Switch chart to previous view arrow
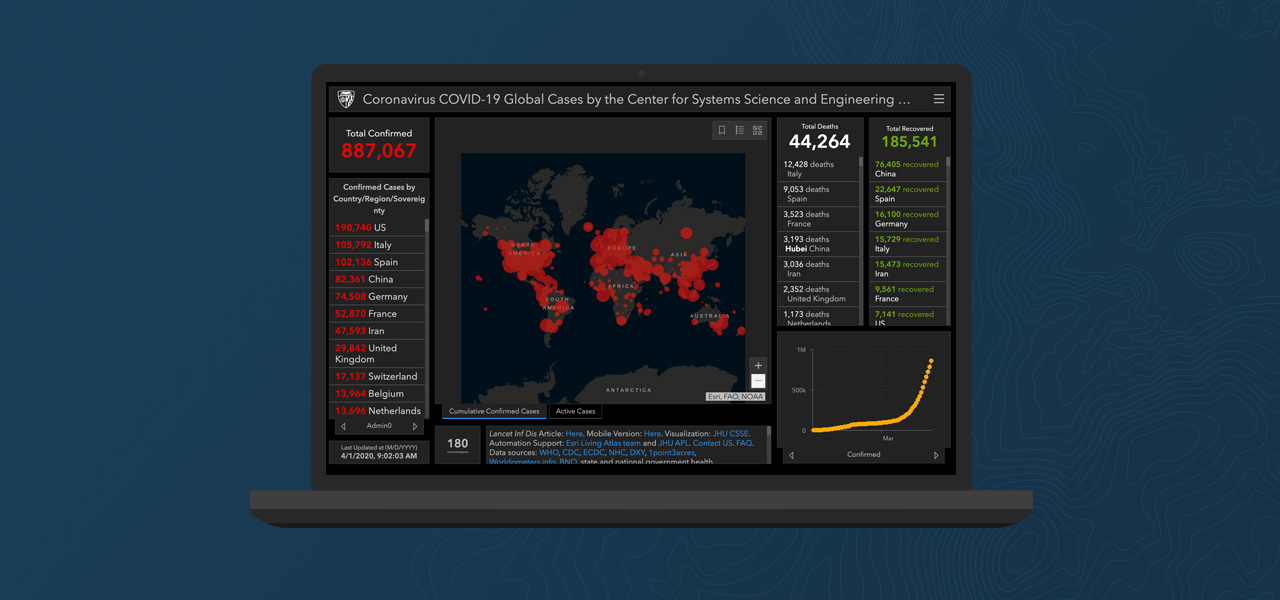1280x600 pixels. 790,455
